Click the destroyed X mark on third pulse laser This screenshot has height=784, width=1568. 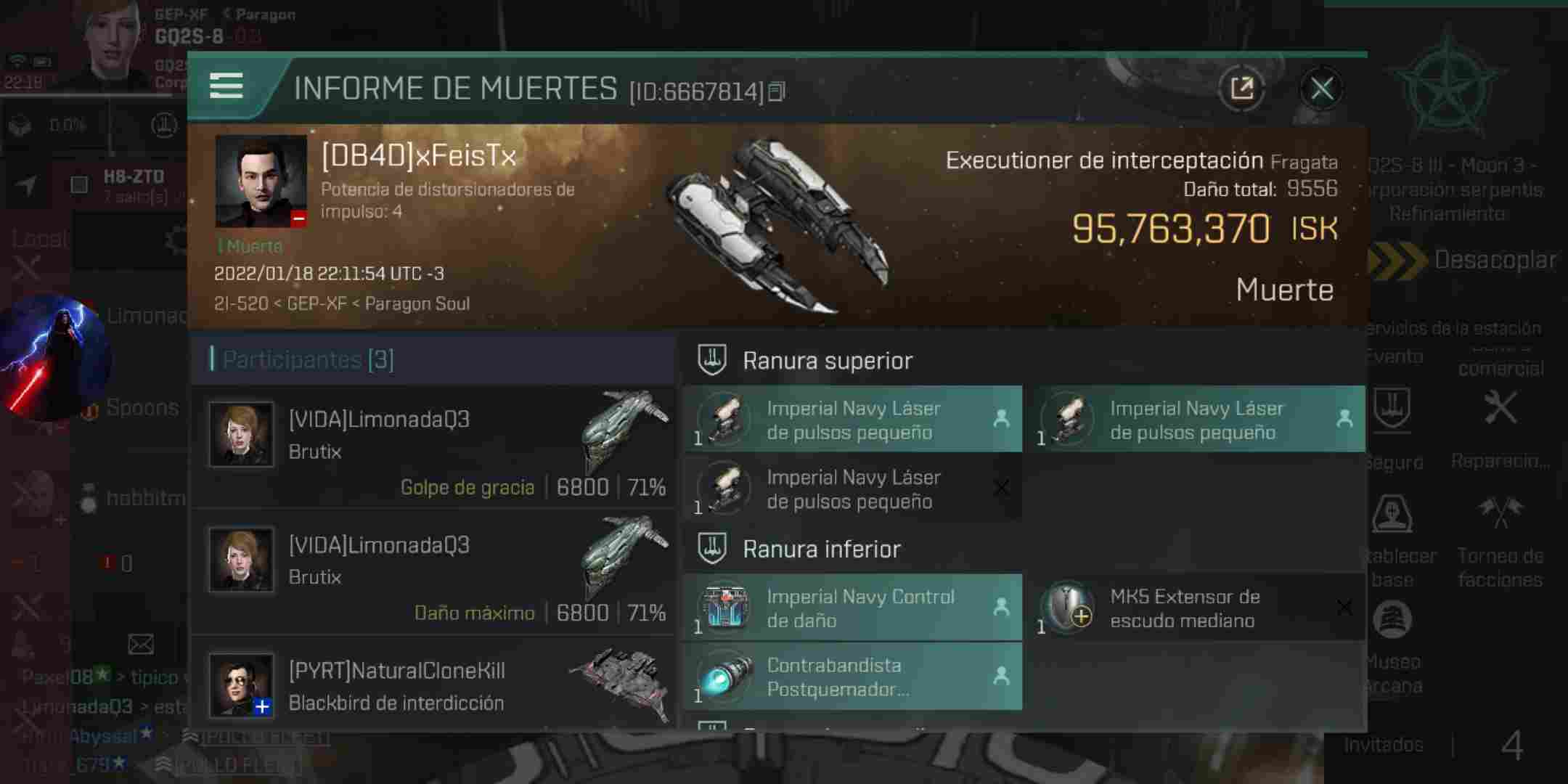tap(1001, 488)
